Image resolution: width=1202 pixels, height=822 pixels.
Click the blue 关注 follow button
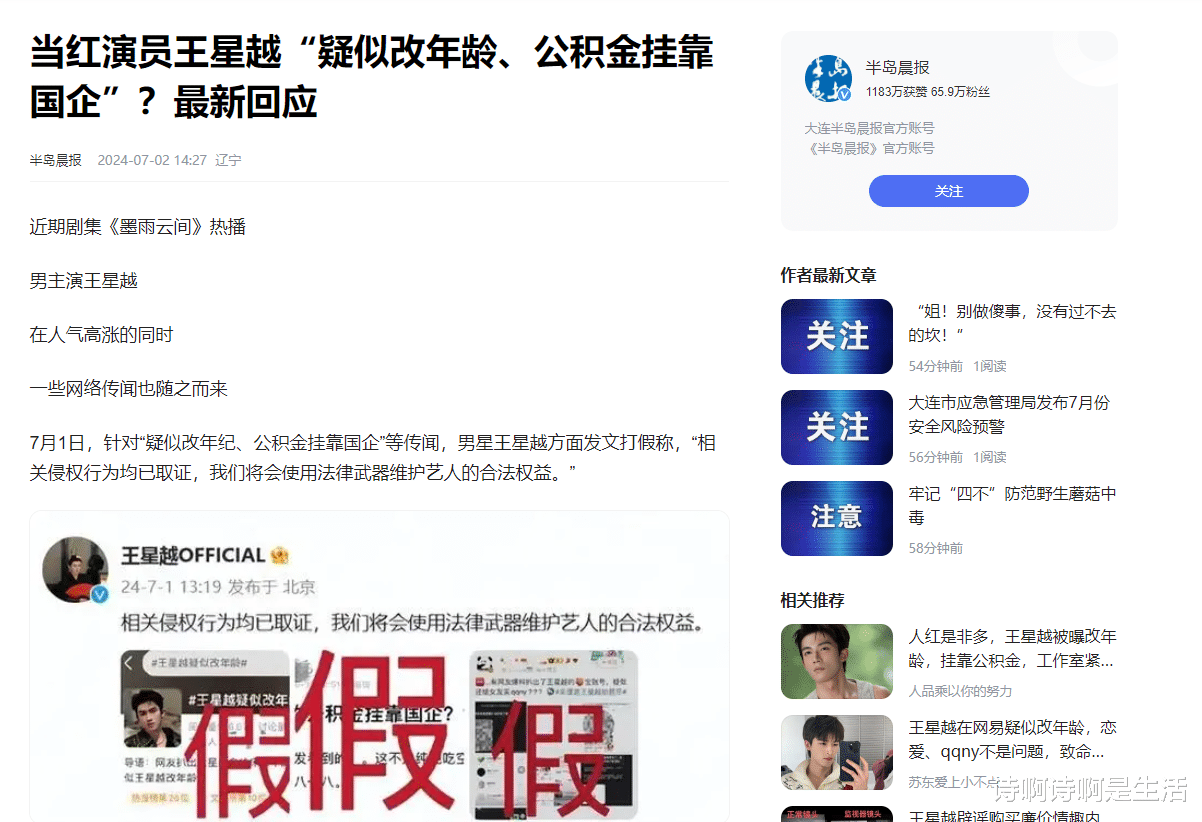point(948,191)
